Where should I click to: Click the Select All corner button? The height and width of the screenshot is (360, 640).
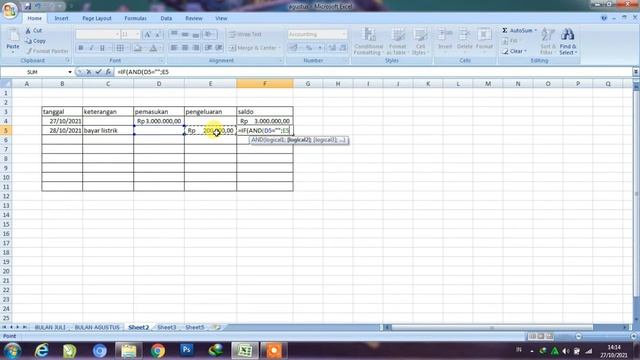point(6,84)
